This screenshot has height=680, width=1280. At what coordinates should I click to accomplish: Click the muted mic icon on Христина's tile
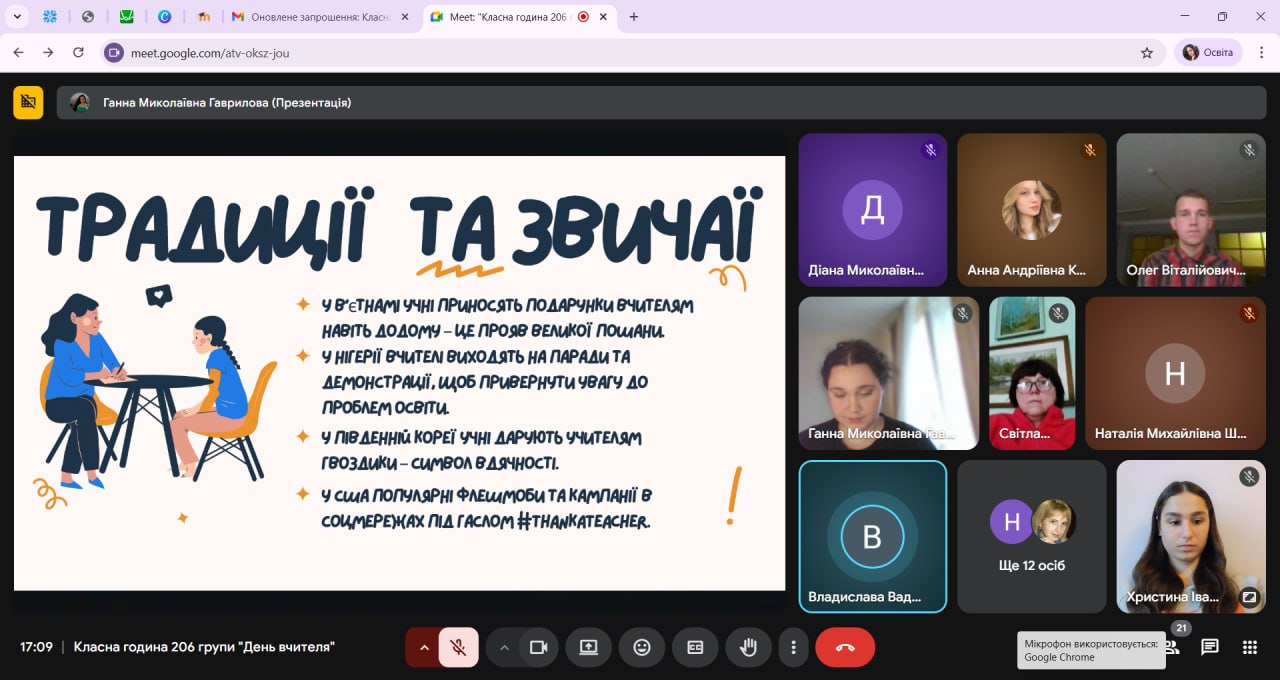coord(1249,476)
